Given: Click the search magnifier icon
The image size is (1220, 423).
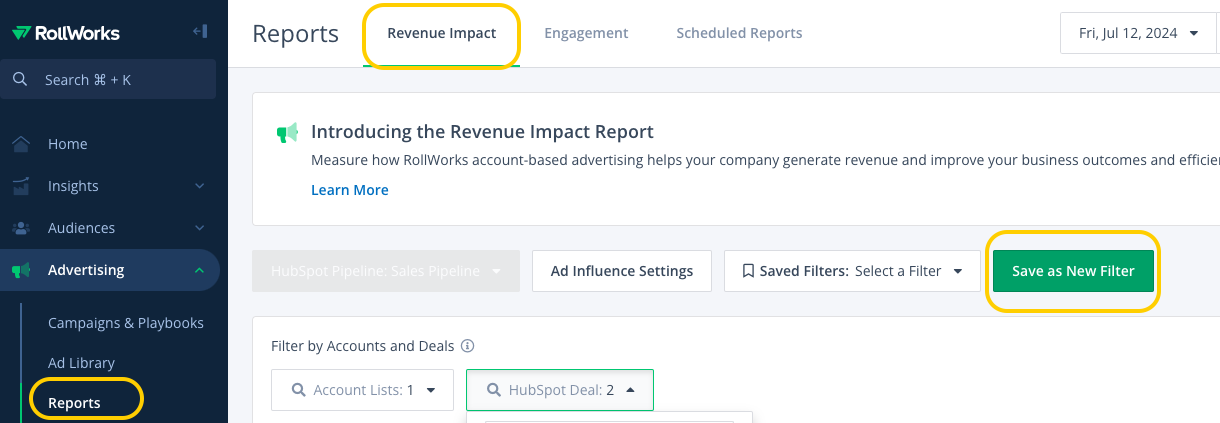Looking at the screenshot, I should pos(20,79).
